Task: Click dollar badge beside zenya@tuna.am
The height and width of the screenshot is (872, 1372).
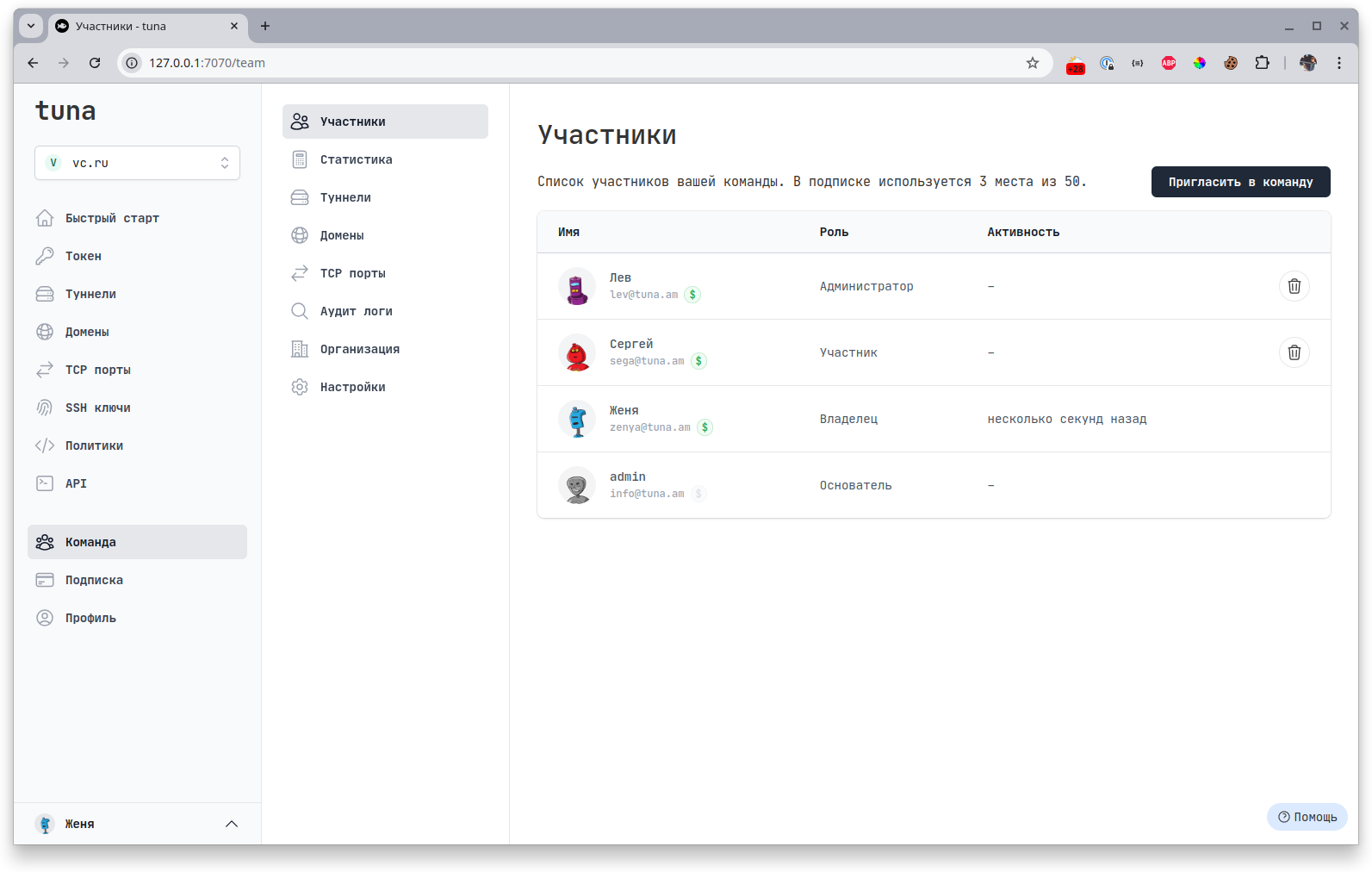Action: pyautogui.click(x=705, y=427)
